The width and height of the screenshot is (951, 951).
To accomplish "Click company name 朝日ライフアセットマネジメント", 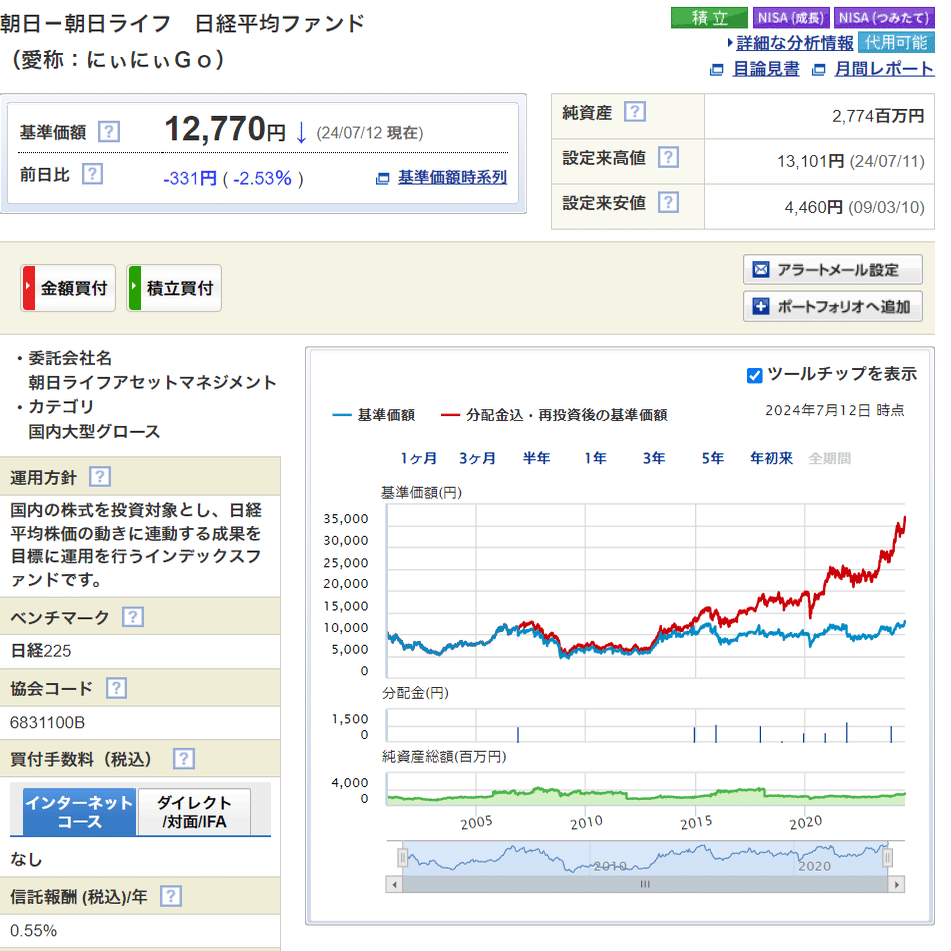I will coord(152,382).
